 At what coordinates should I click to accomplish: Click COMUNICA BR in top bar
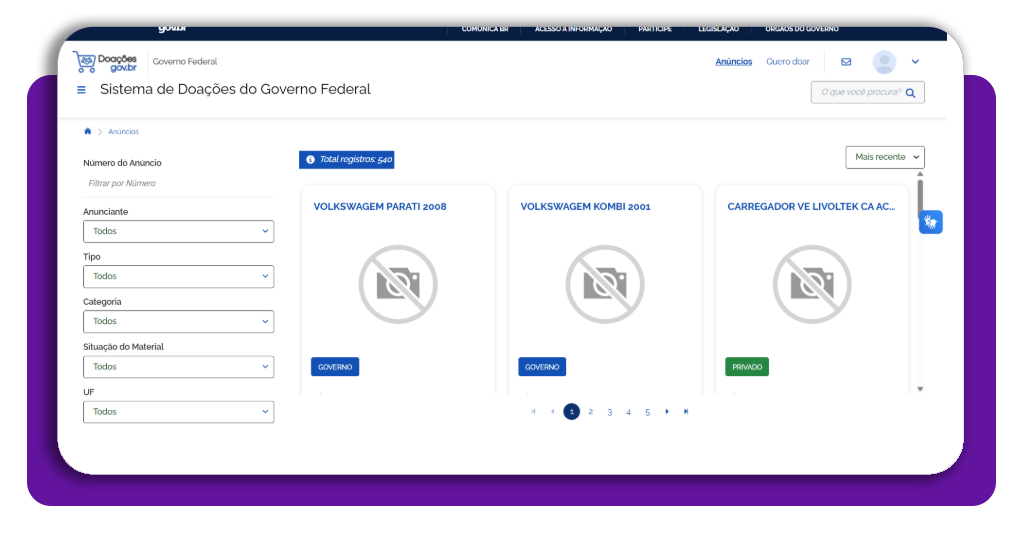[x=485, y=29]
